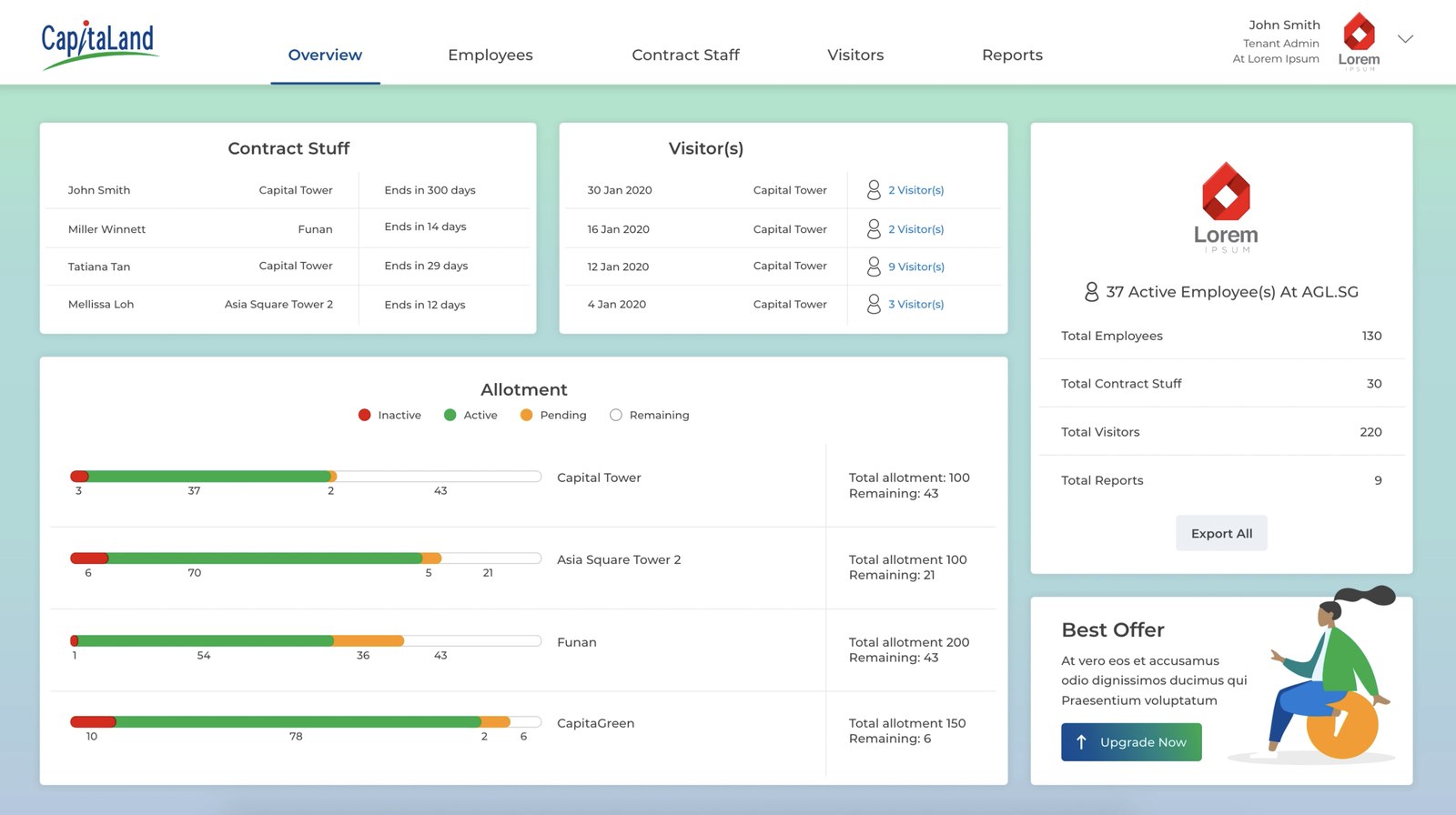Open the Reports tab
The height and width of the screenshot is (815, 1456).
point(1012,55)
